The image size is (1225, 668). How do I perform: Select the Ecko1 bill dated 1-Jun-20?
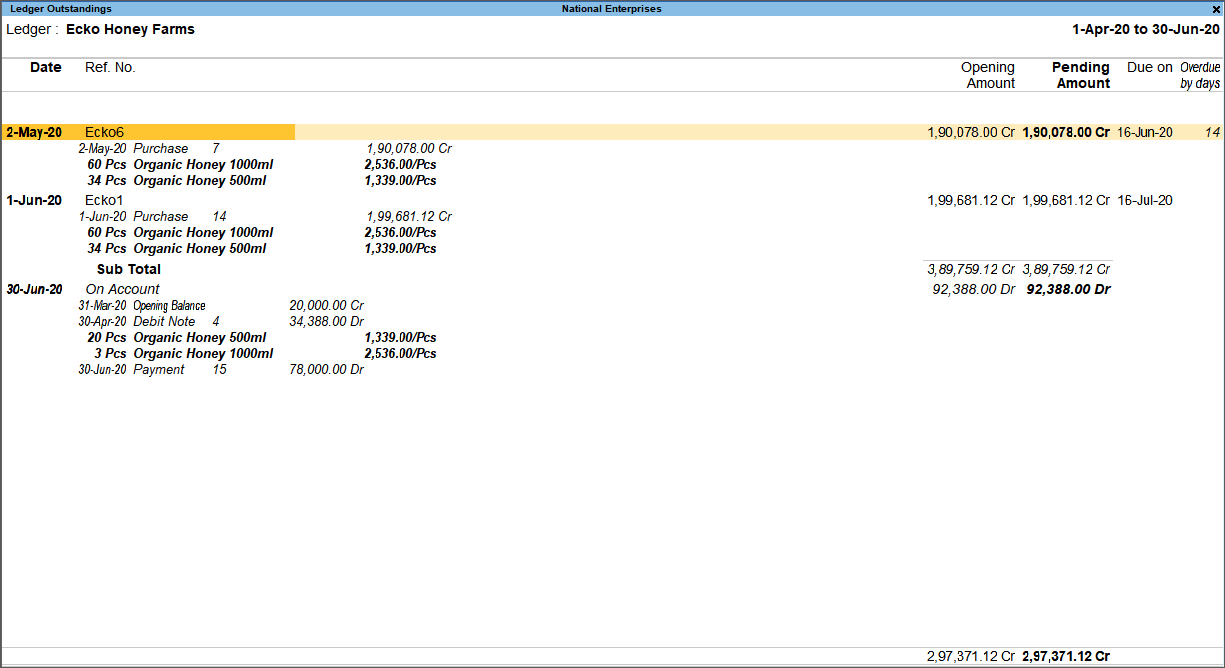tap(104, 200)
